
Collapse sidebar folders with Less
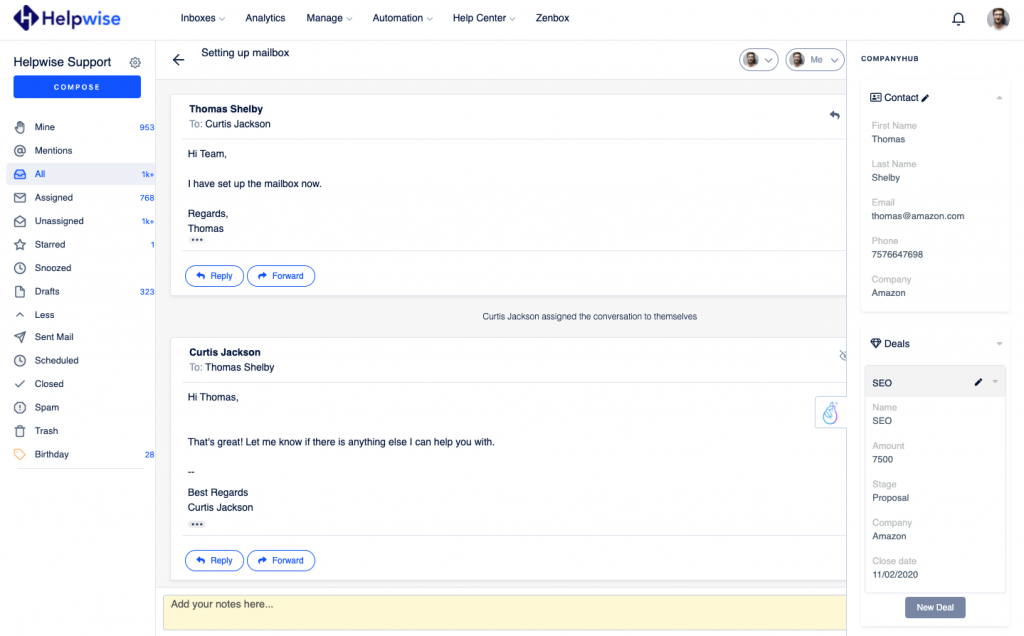click(44, 314)
